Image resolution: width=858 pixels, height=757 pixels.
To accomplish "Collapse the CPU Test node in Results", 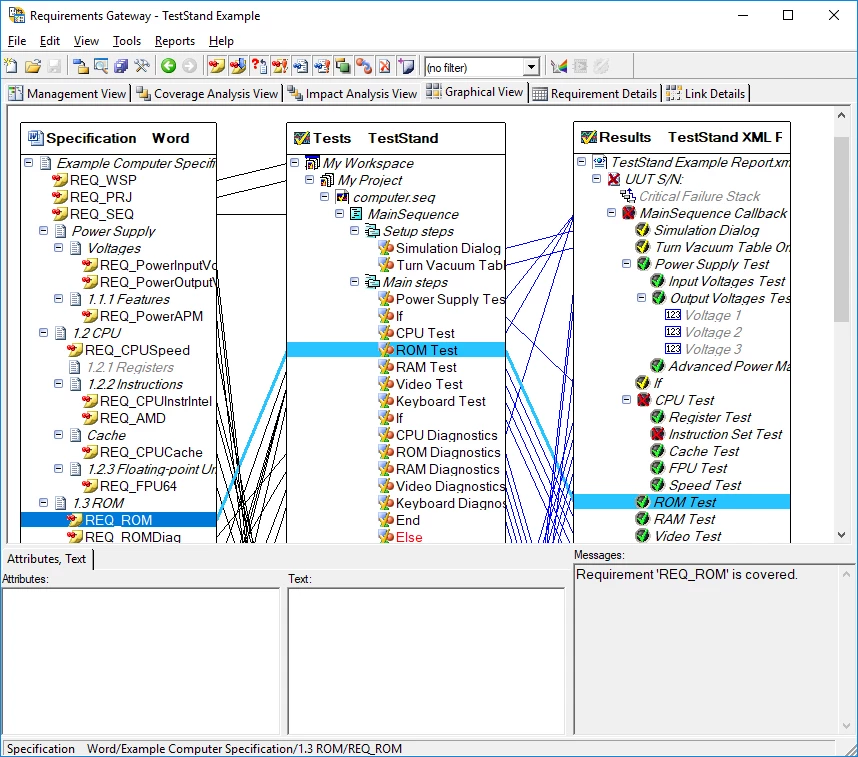I will pyautogui.click(x=627, y=400).
